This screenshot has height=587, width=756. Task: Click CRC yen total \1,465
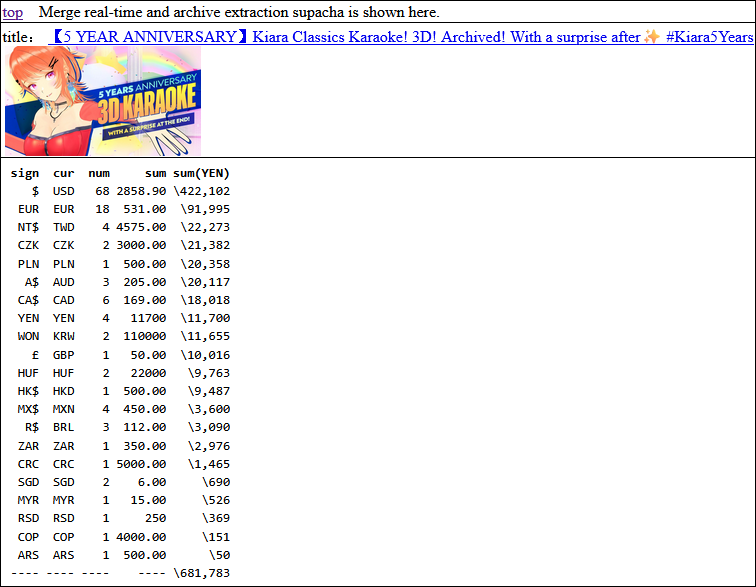coord(209,464)
